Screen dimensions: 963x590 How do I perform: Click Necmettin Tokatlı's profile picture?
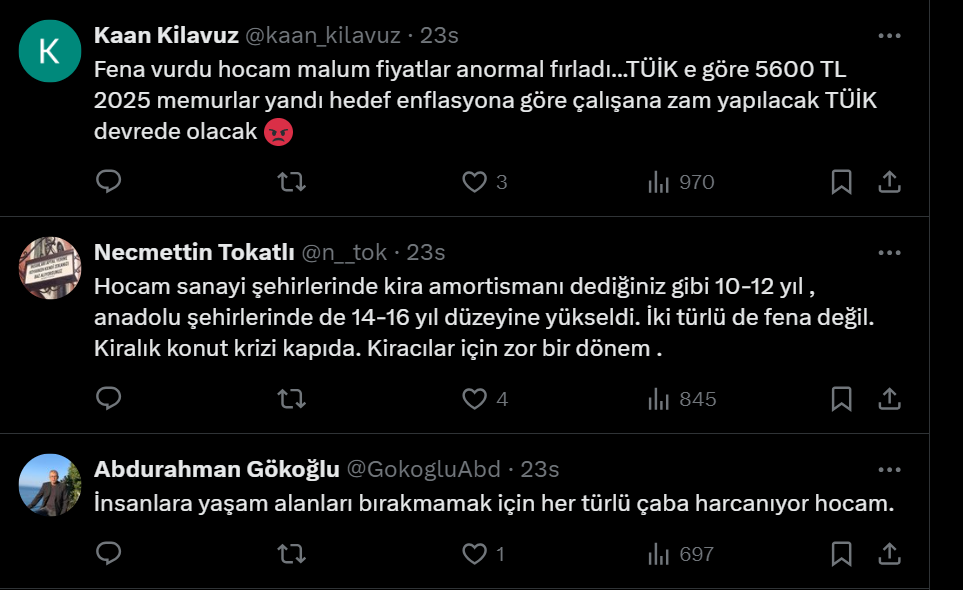click(x=50, y=268)
